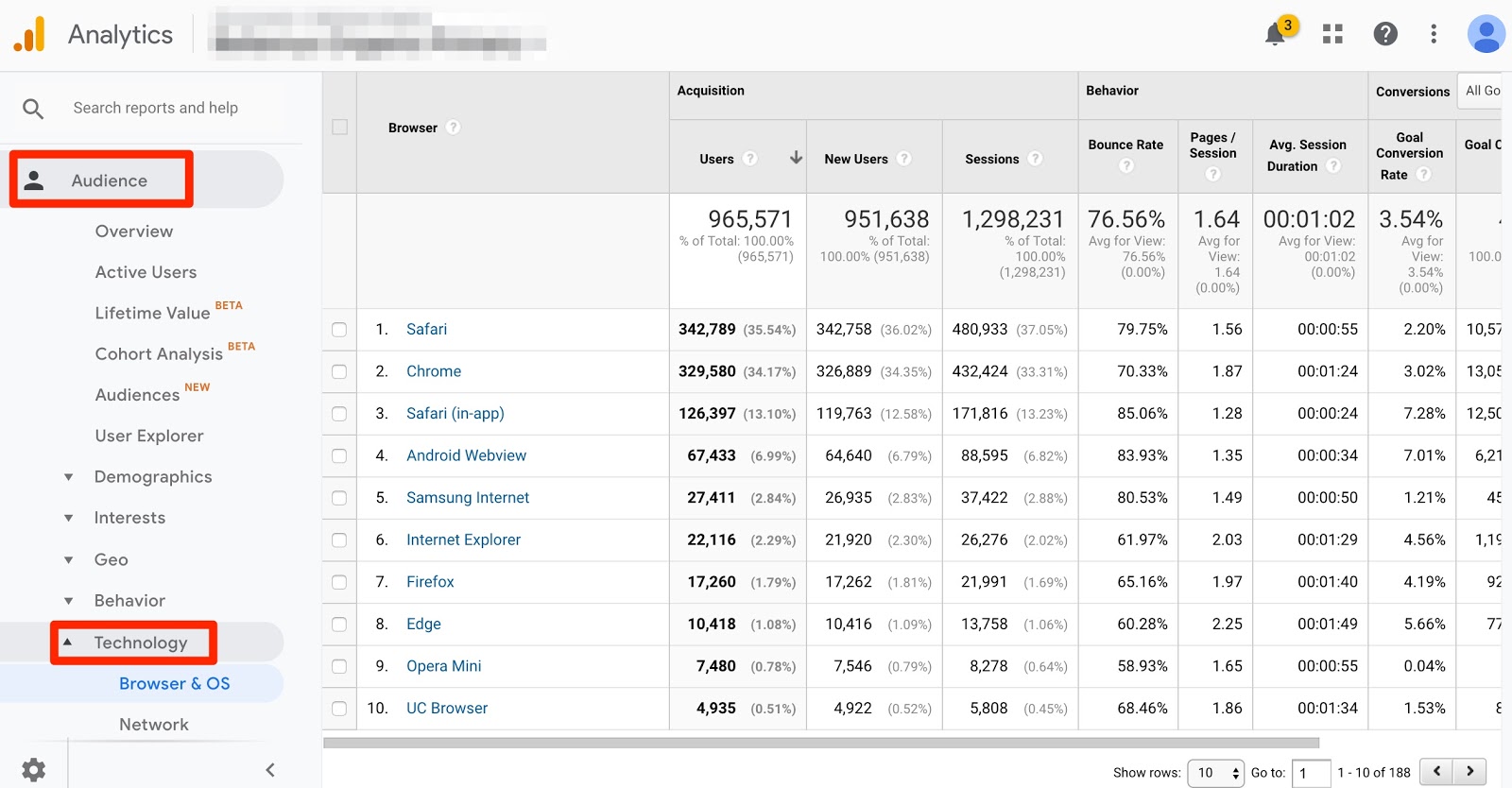1512x788 pixels.
Task: Check the Internet Explorer row checkbox
Action: (x=339, y=540)
